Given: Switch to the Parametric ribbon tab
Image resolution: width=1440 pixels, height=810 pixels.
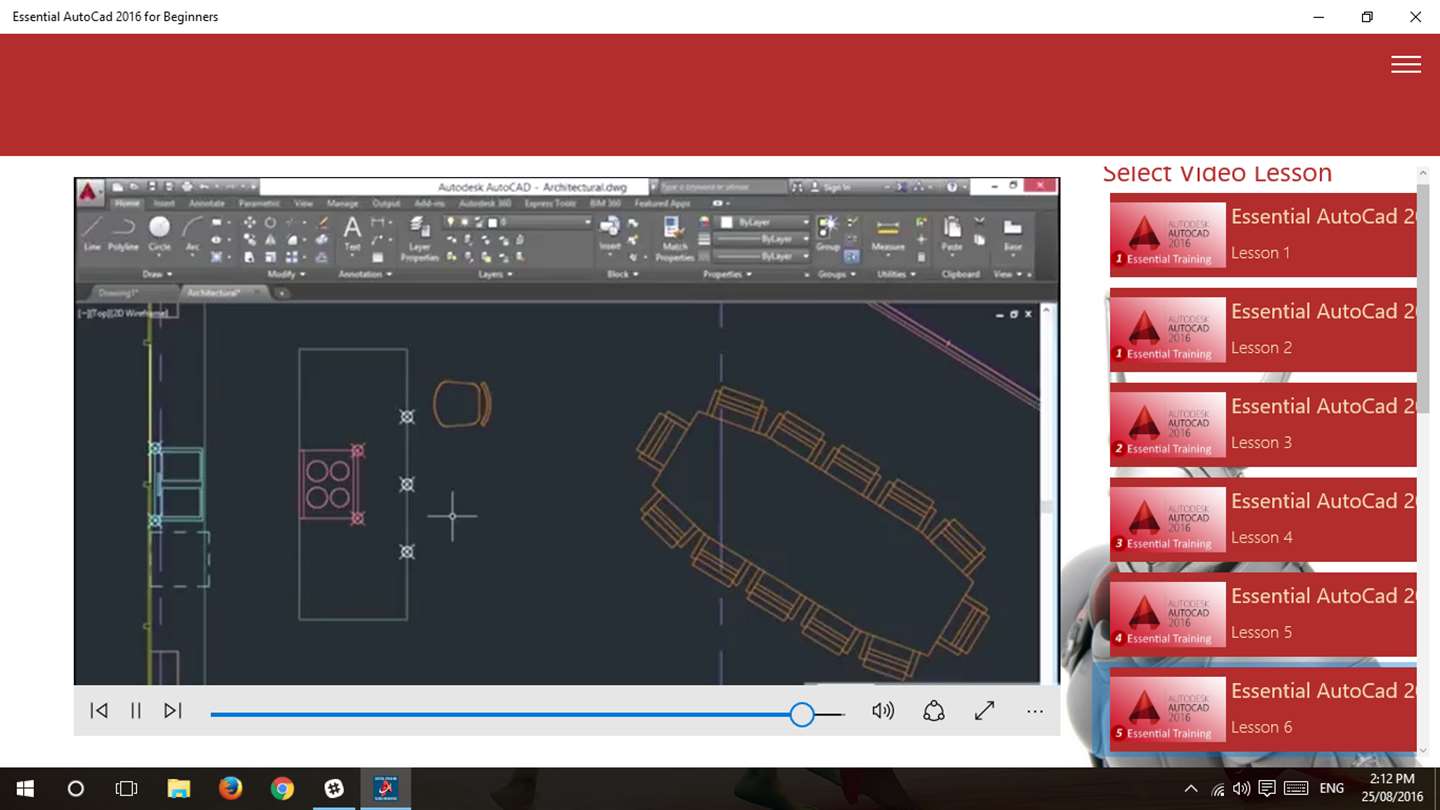Looking at the screenshot, I should 259,203.
